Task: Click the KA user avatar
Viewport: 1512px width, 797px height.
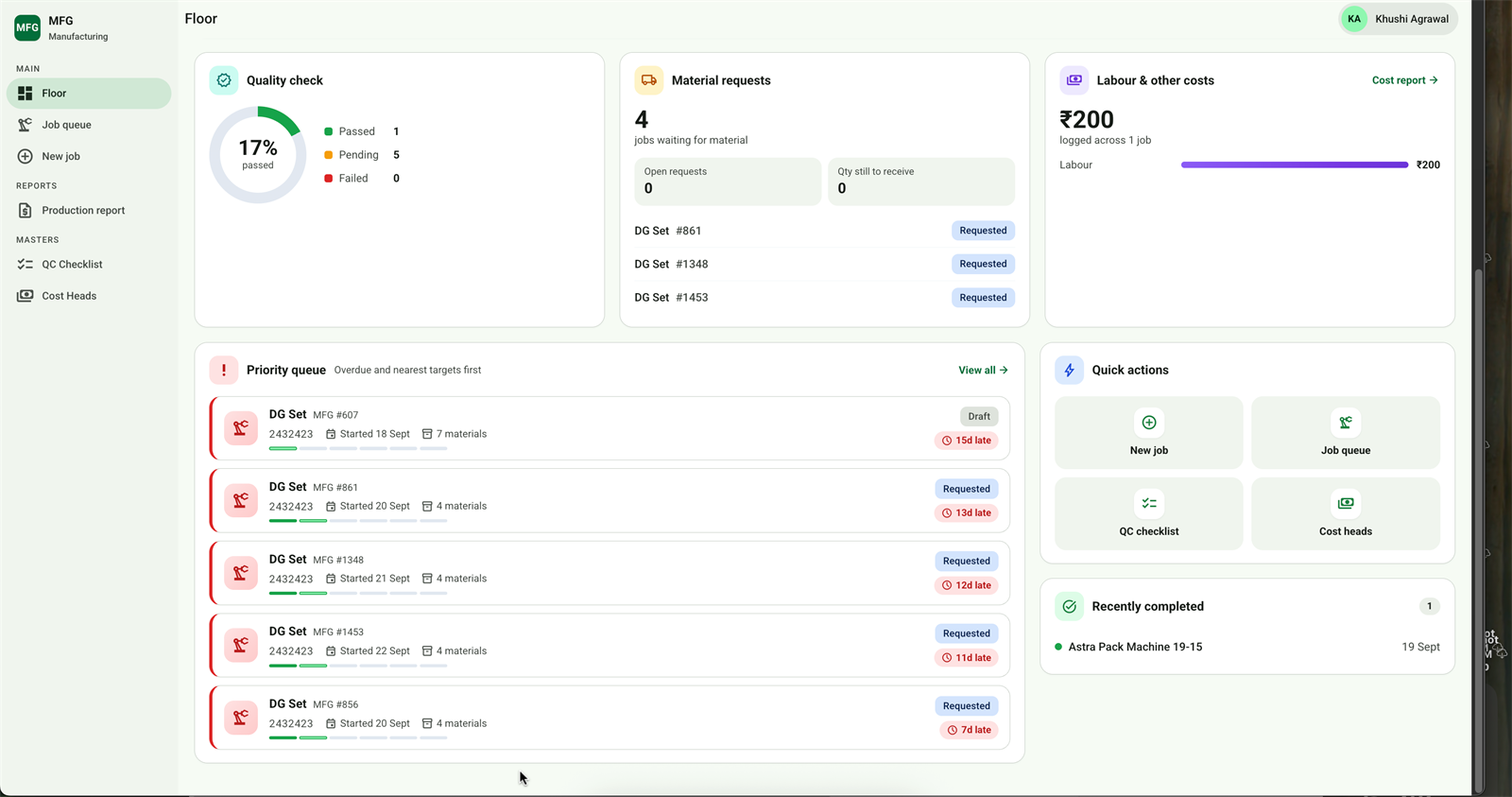Action: point(1354,19)
